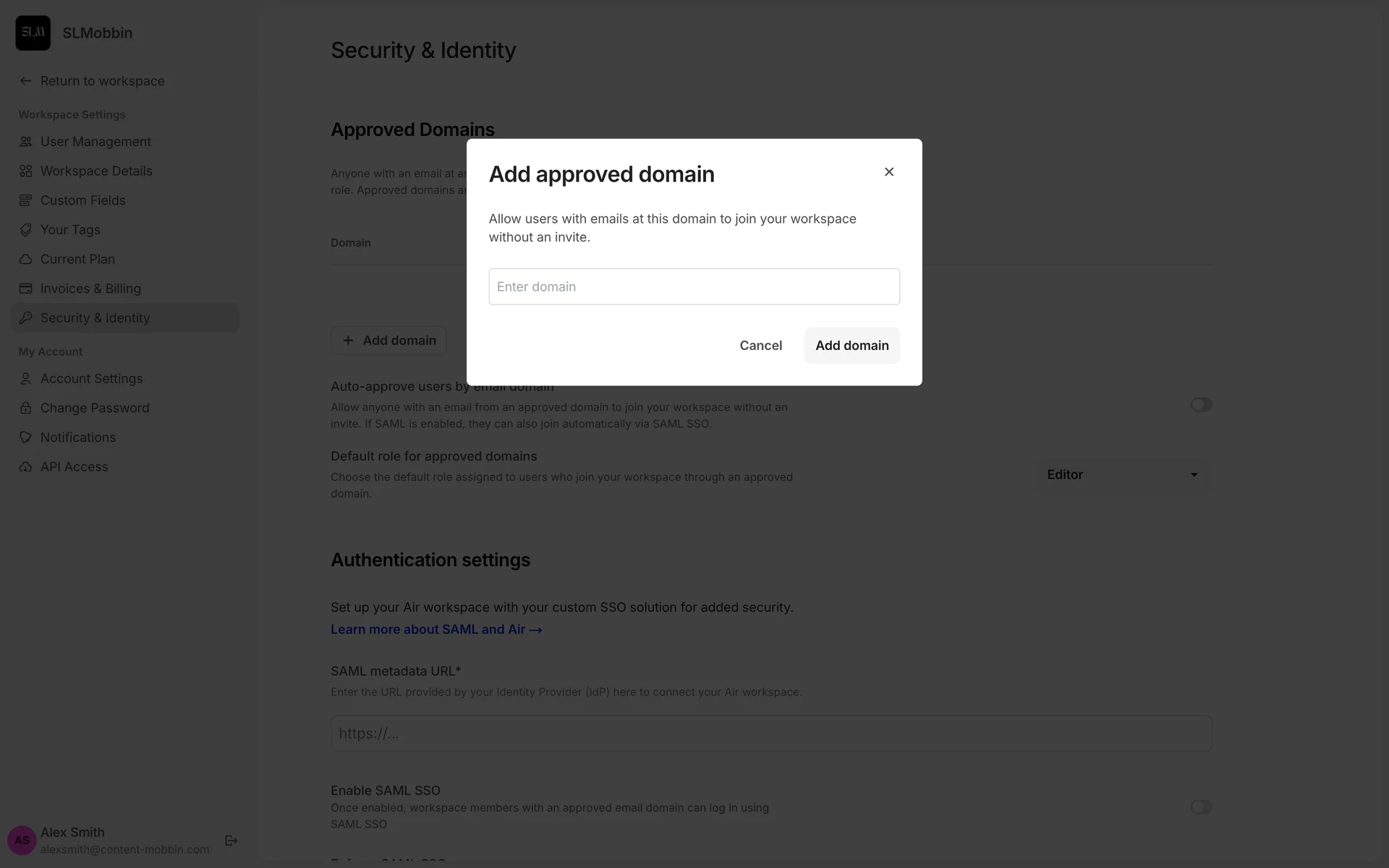Click the API Access cloud icon
The width and height of the screenshot is (1389, 868).
coord(26,467)
